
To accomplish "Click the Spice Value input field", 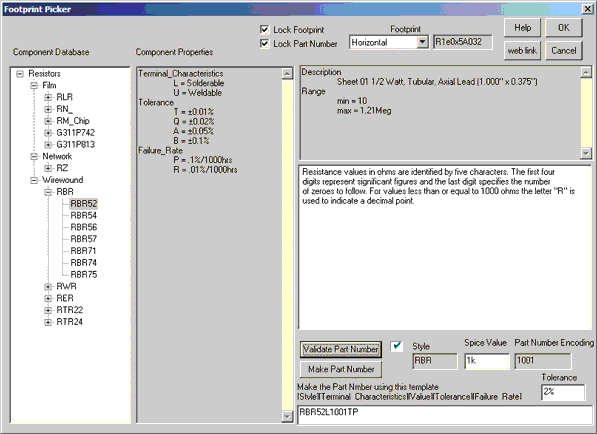I will click(x=487, y=361).
